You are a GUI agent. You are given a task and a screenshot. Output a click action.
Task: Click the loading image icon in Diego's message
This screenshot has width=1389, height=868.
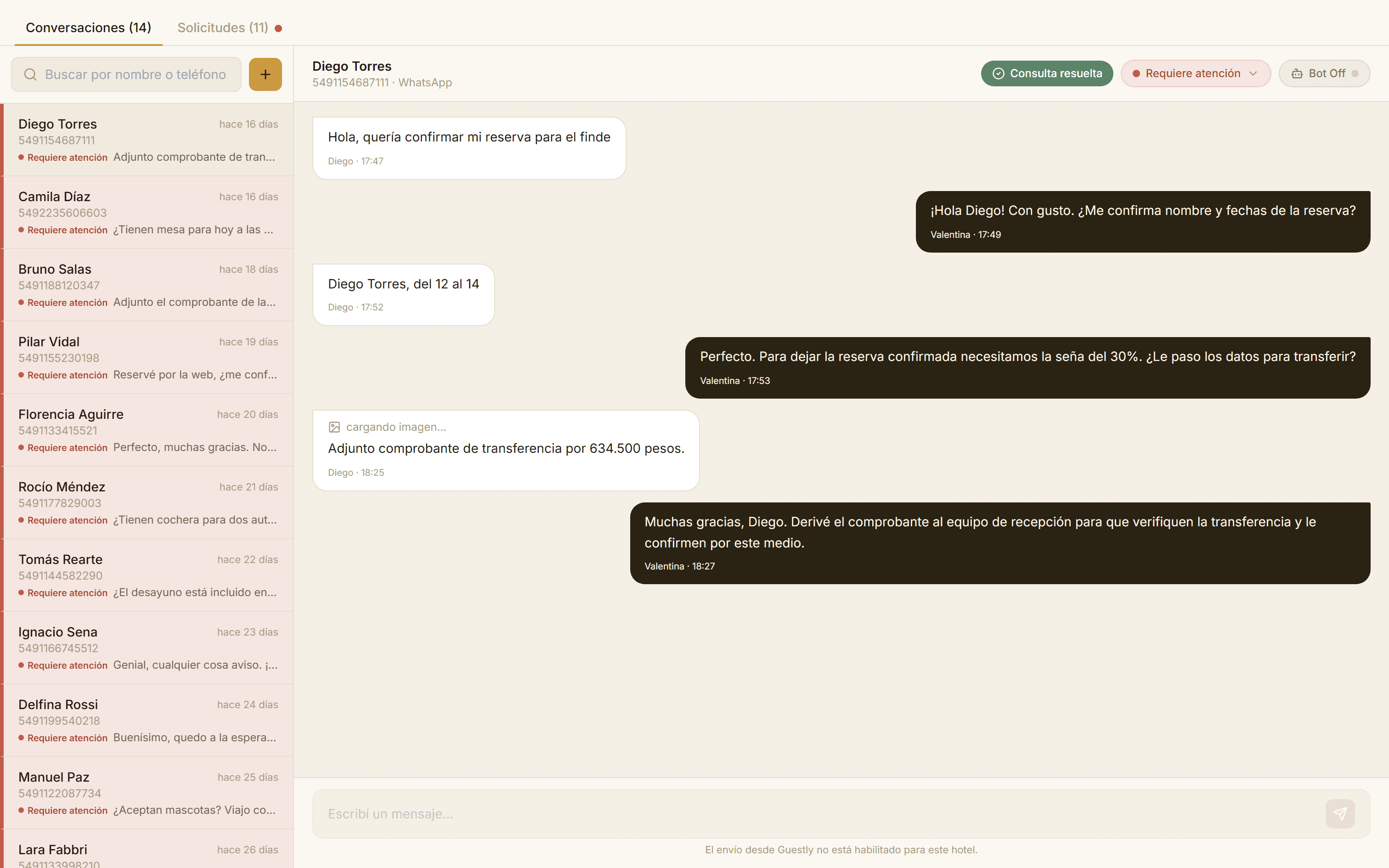(334, 427)
